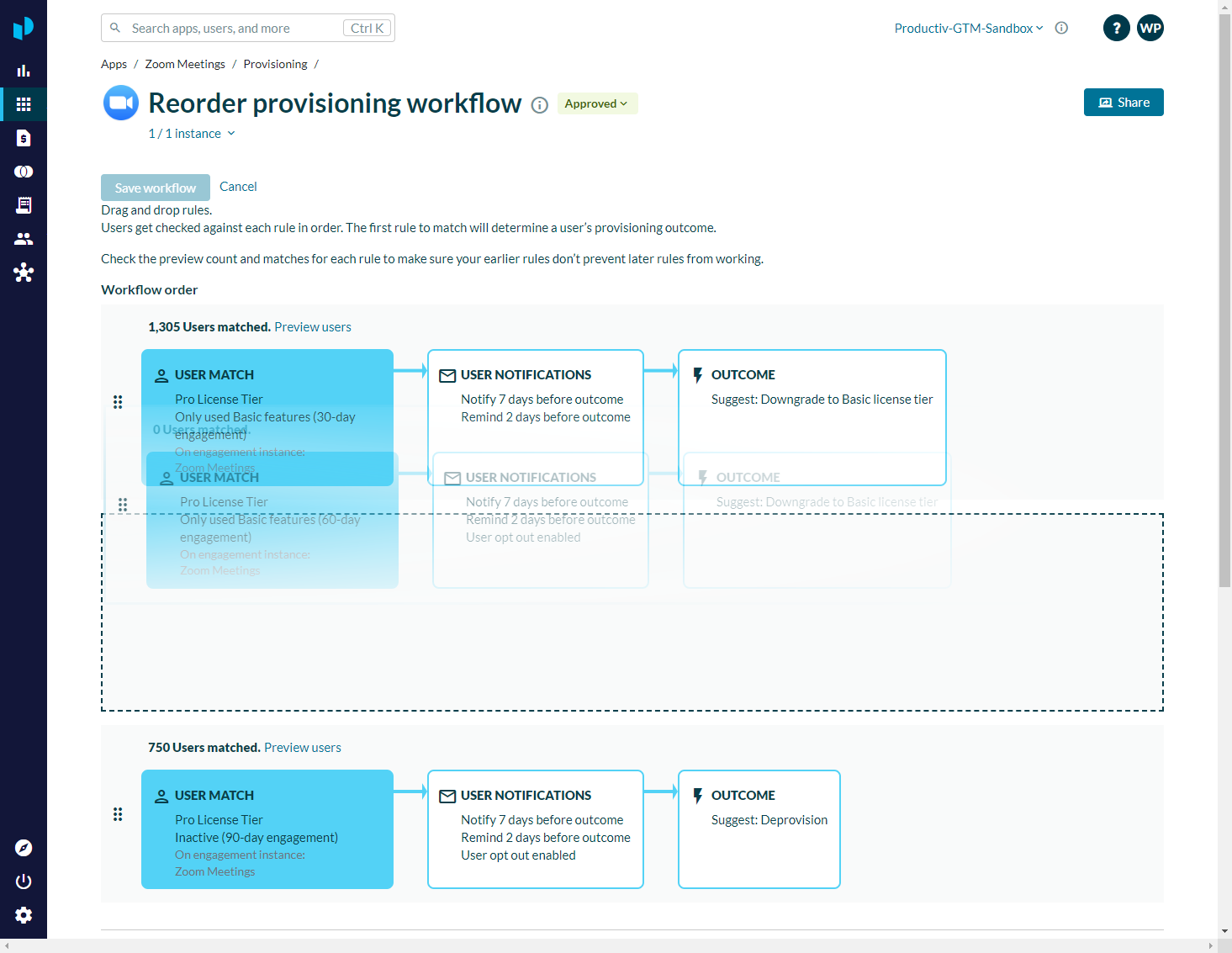Open the Productiv home logo
The height and width of the screenshot is (953, 1232).
pos(24,28)
